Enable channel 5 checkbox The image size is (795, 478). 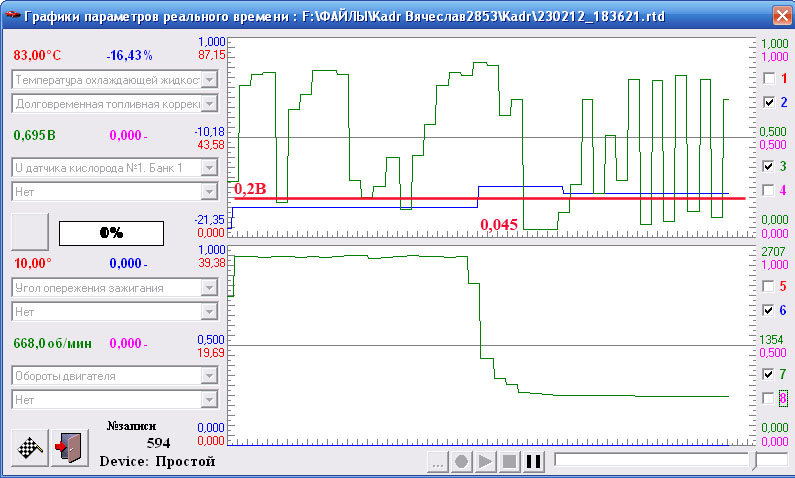[x=768, y=286]
